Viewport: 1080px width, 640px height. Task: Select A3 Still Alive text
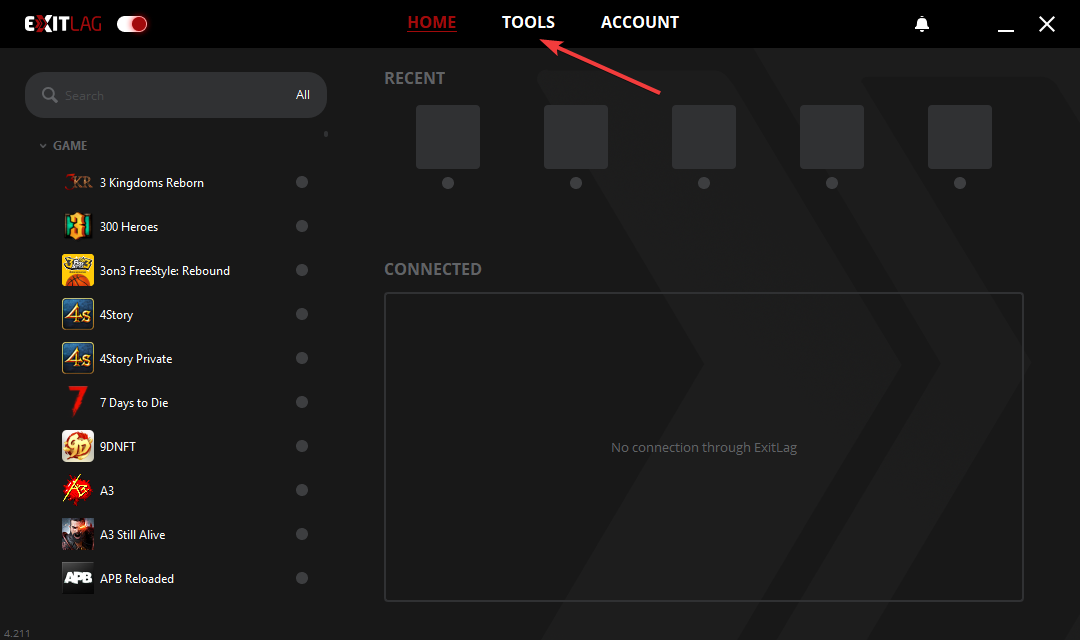132,535
